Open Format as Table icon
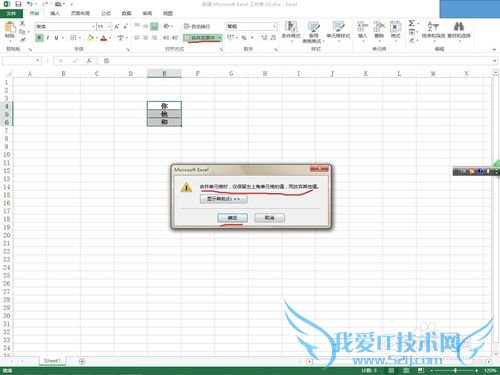This screenshot has height=375, width=500. point(313,27)
